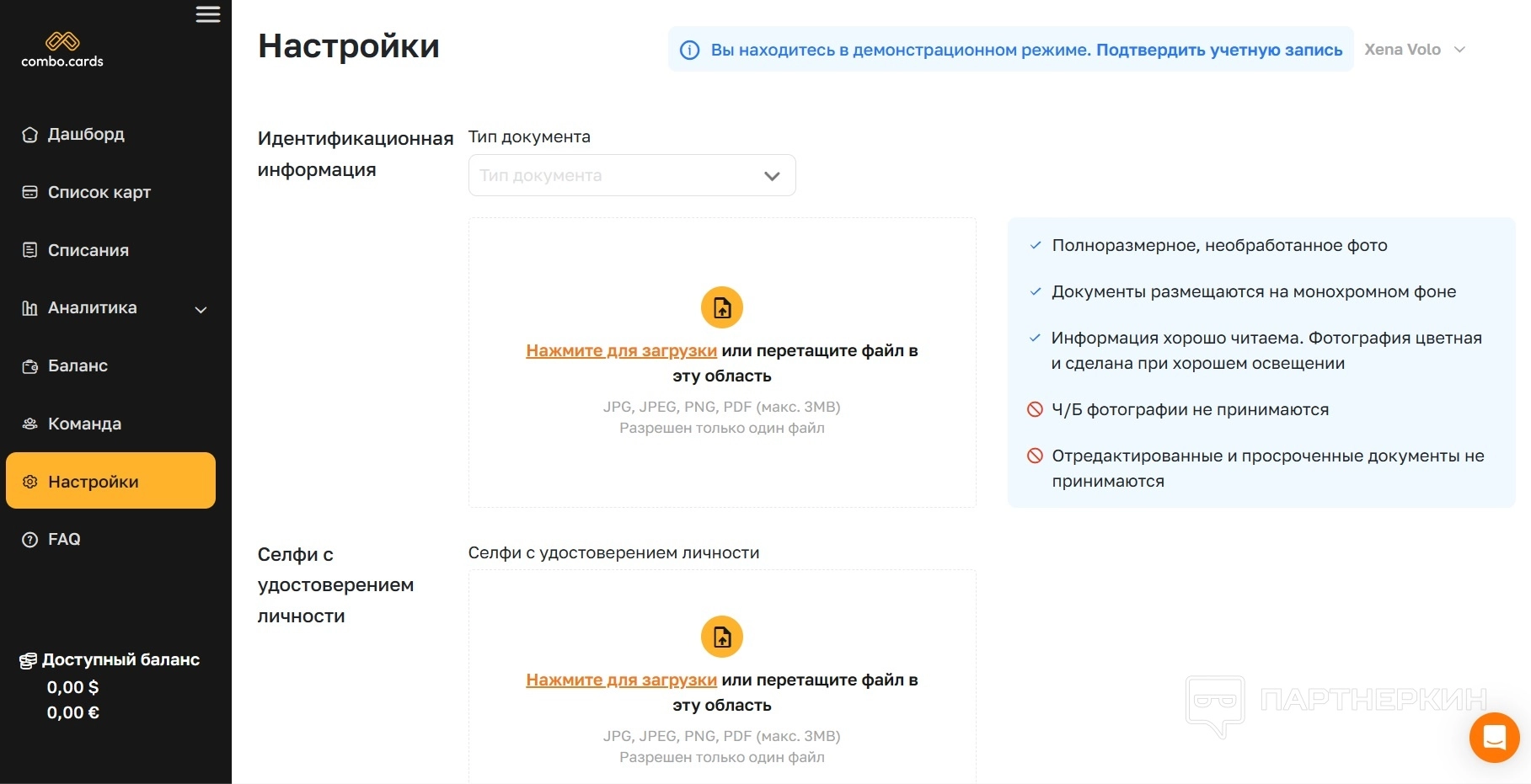Screen dimensions: 1531x784
Task: Open the Тип документа dropdown
Action: 632,175
